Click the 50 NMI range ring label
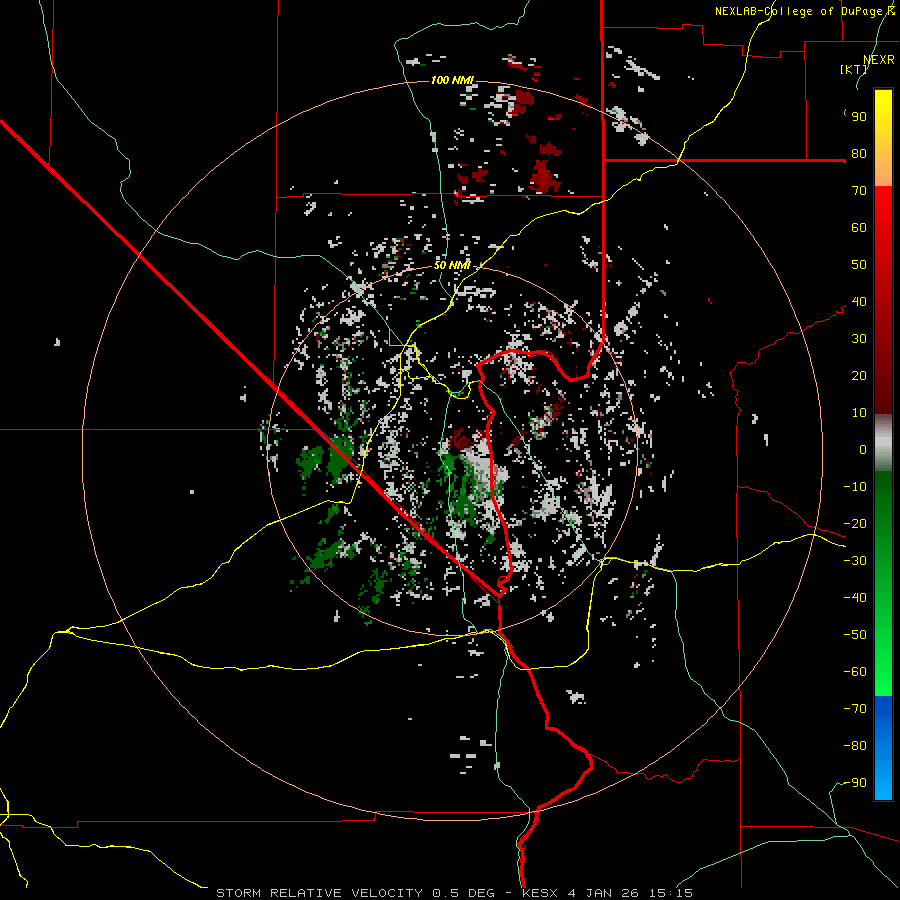Image resolution: width=900 pixels, height=900 pixels. pos(452,265)
